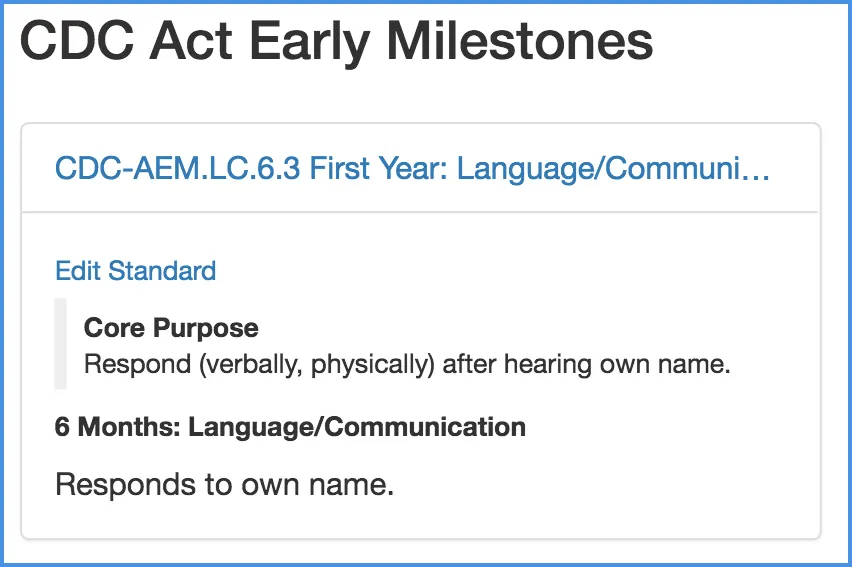This screenshot has width=852, height=567.
Task: Click the Core Purpose description sentence
Action: [407, 364]
